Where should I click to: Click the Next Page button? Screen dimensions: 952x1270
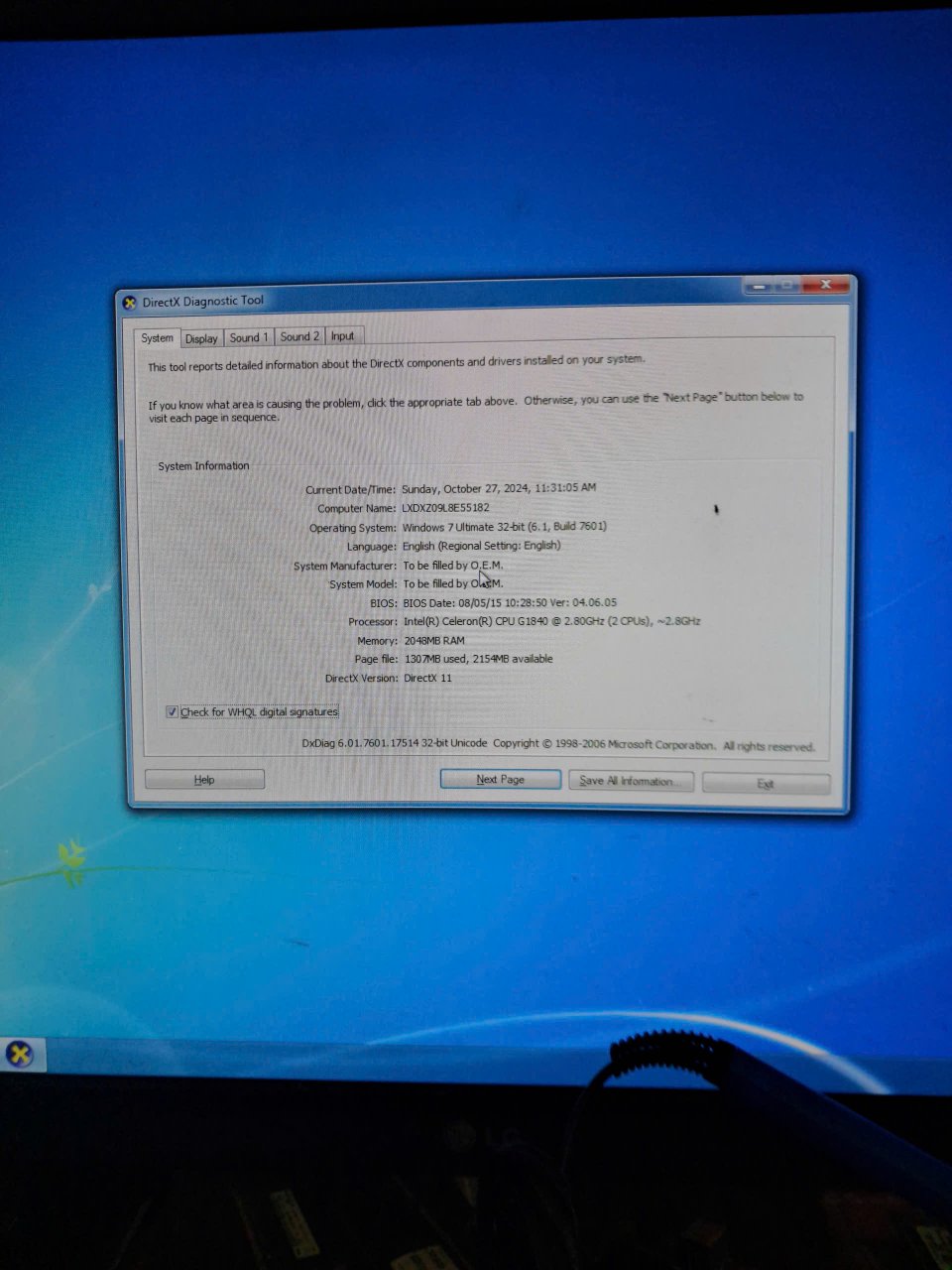point(500,780)
